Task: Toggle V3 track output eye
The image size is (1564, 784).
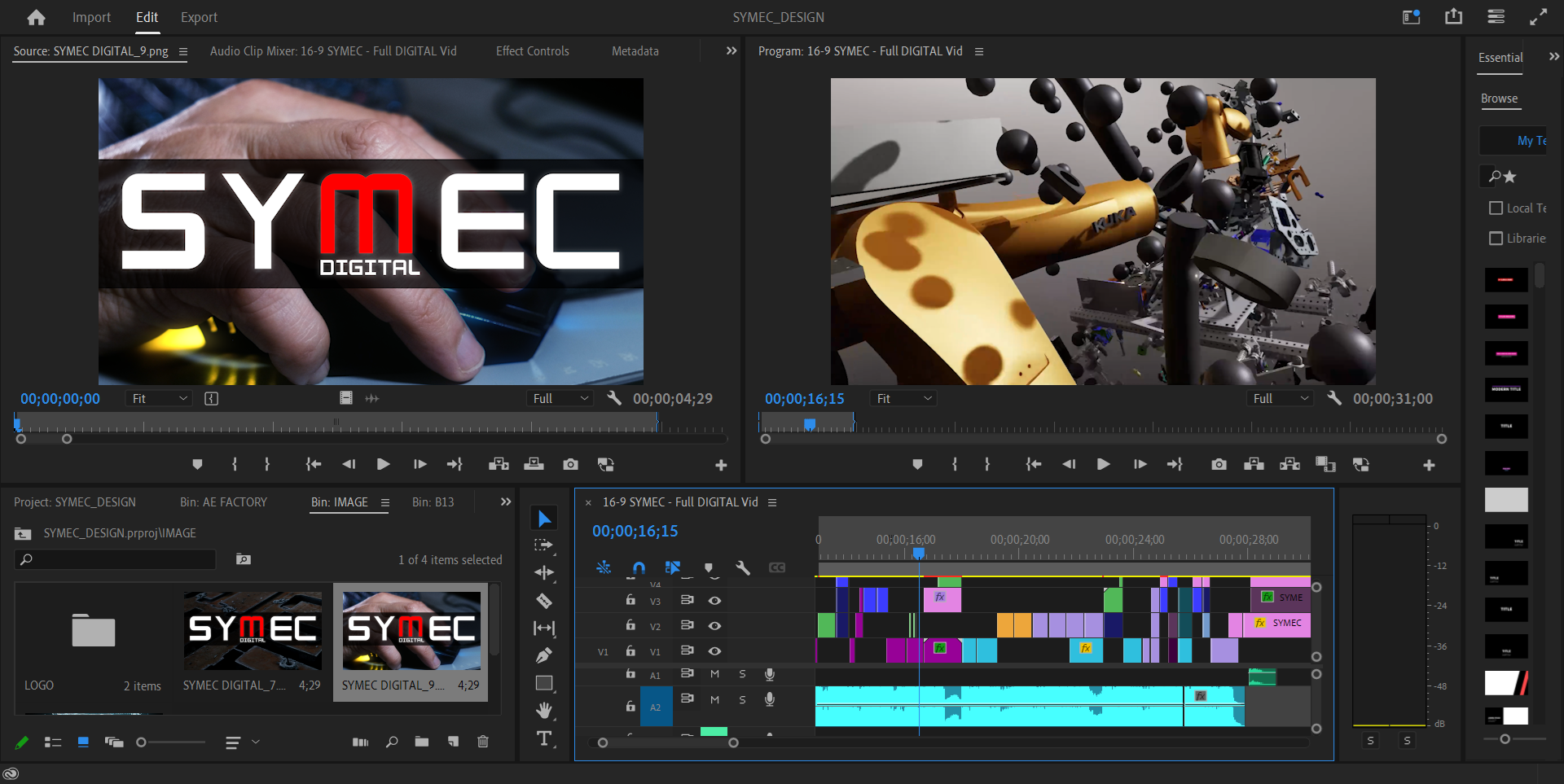Action: coord(714,601)
